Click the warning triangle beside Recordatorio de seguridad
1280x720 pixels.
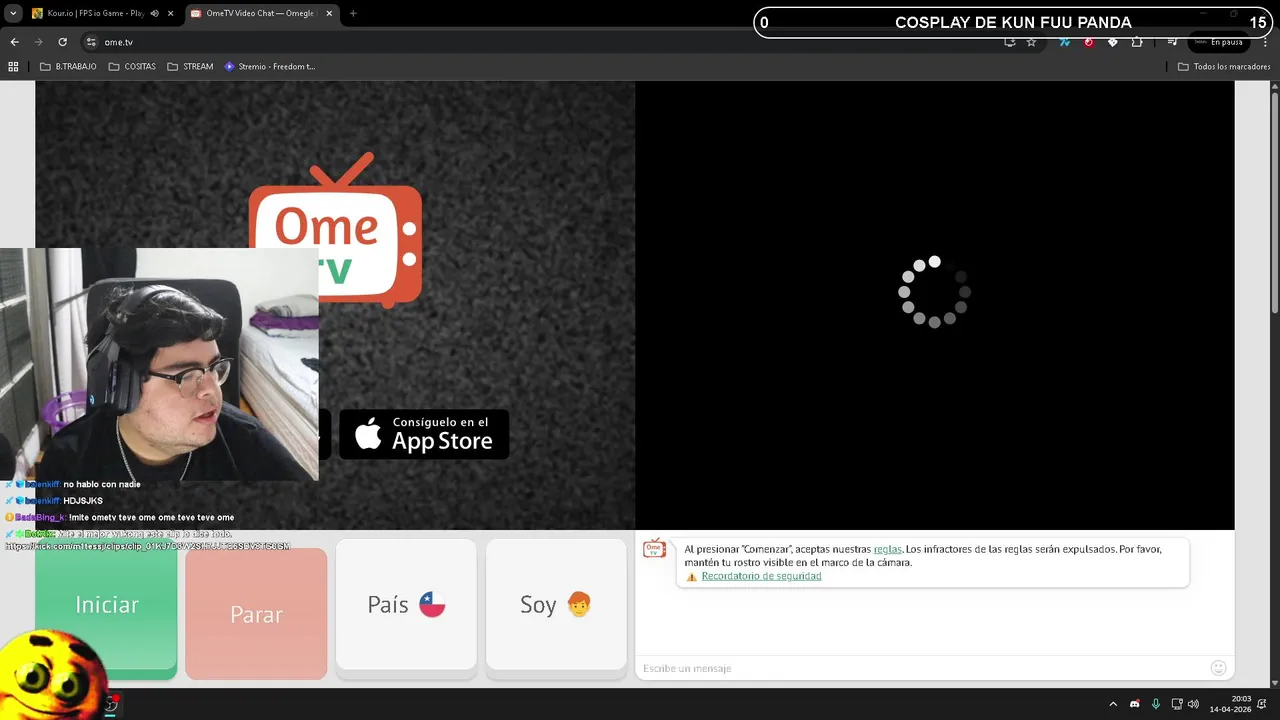(x=691, y=577)
